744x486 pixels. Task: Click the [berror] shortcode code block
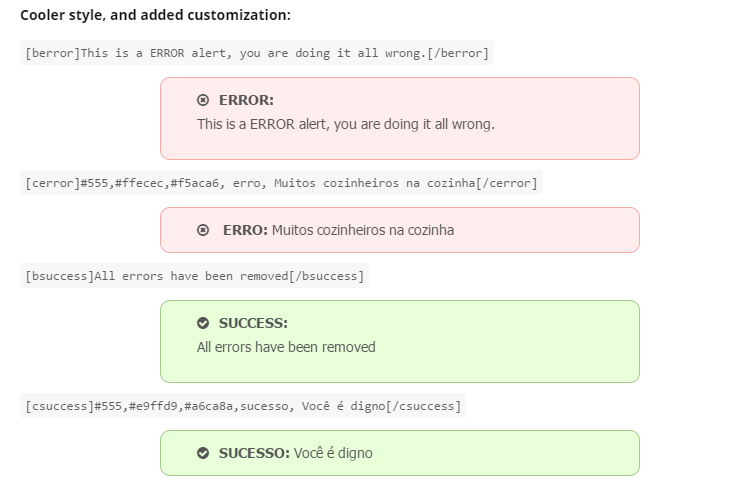(x=257, y=53)
